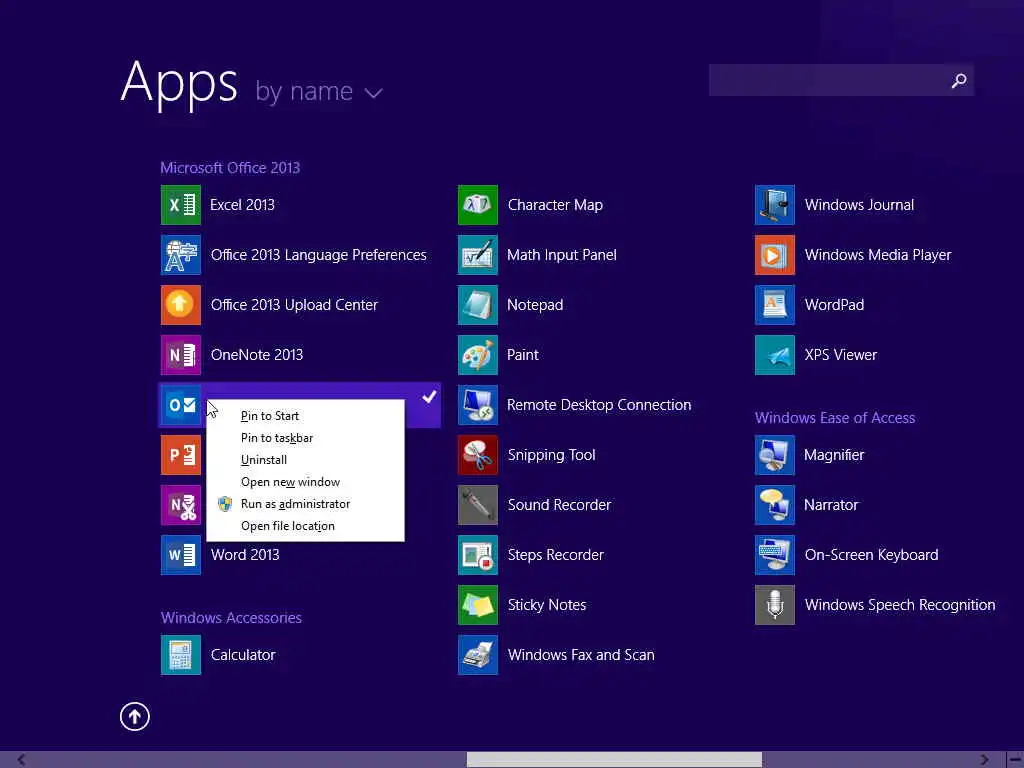Click the 'On-Screen Keyboard' label
Screen dimensions: 1024x768
(871, 555)
